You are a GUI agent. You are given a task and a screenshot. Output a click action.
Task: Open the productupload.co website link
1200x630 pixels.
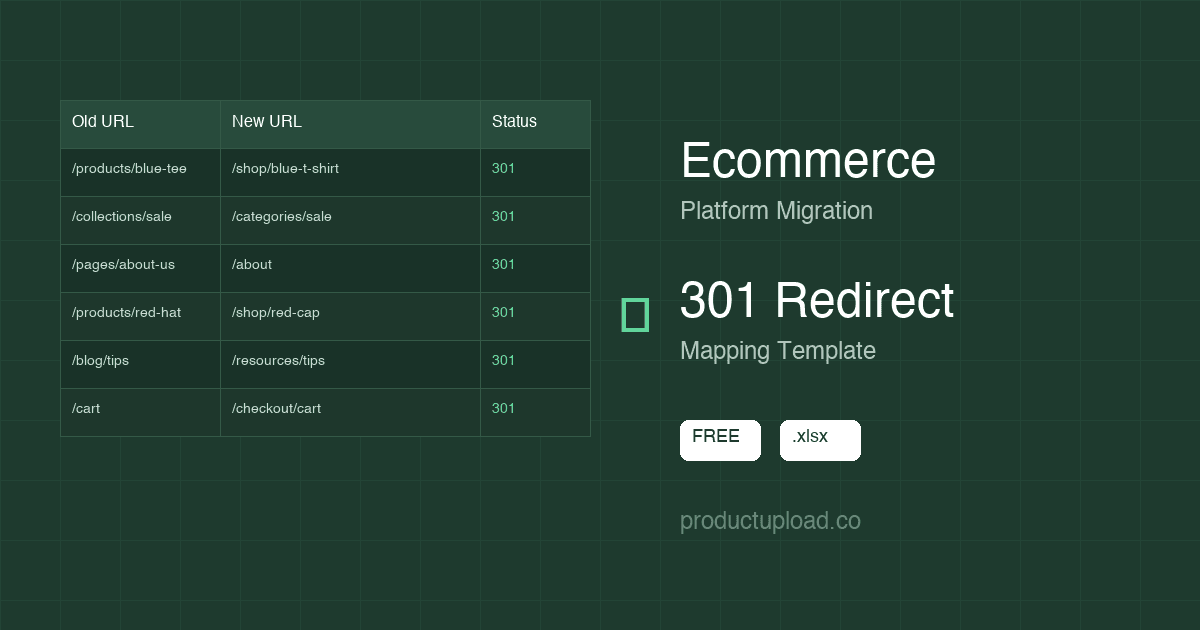click(769, 520)
